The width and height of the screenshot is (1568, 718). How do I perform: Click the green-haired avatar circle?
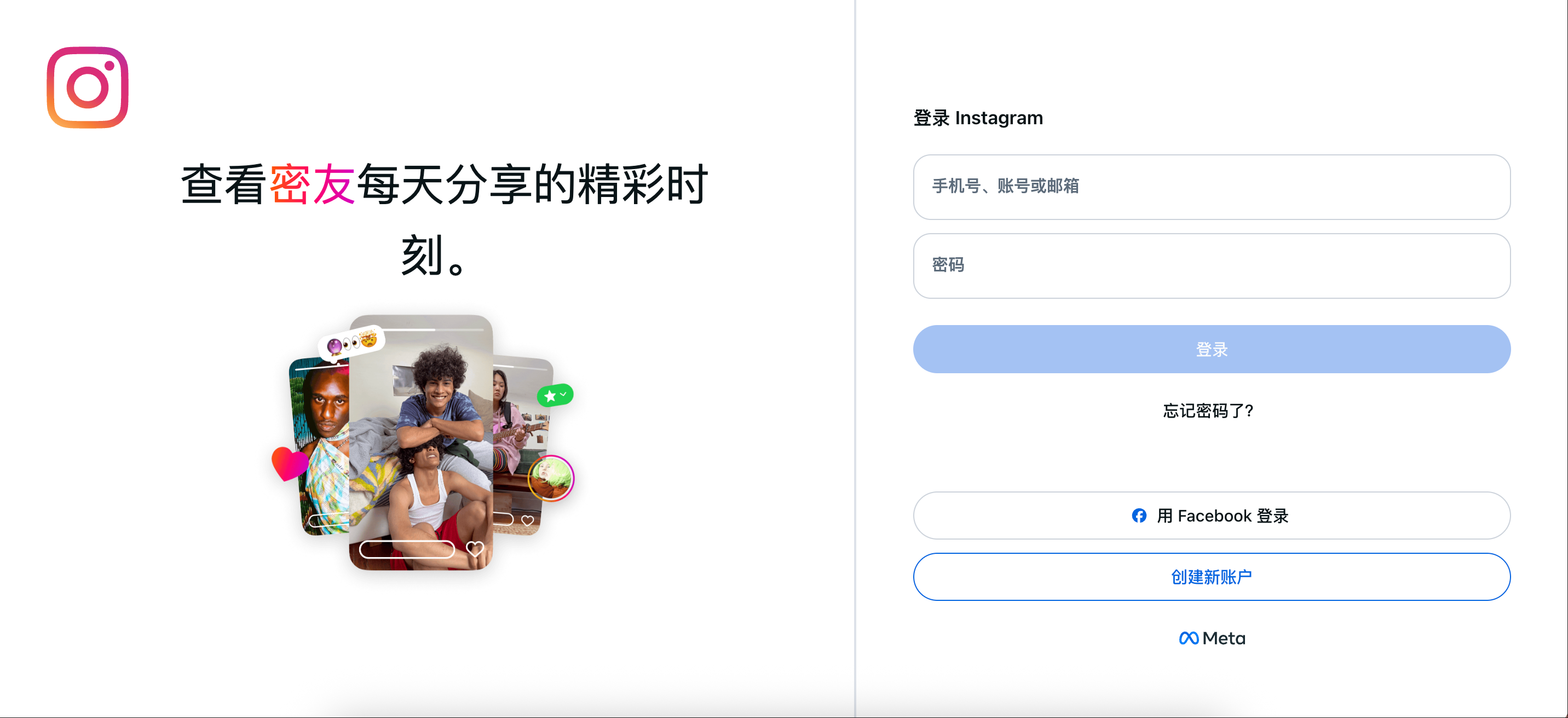(551, 478)
